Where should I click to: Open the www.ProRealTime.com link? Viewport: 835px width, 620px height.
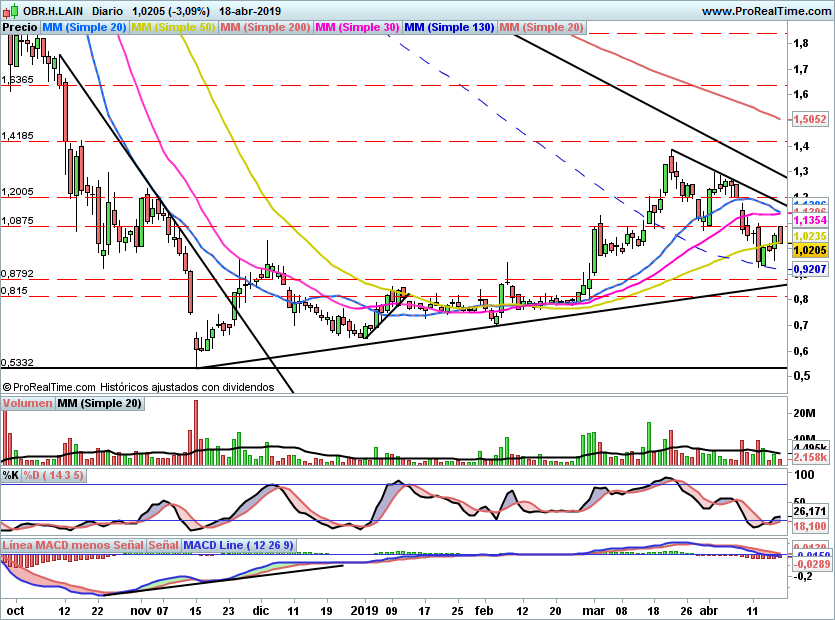[765, 10]
